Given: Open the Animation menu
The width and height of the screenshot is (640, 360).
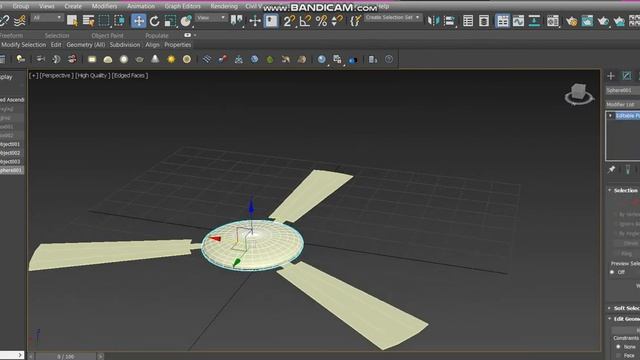Looking at the screenshot, I should tap(141, 6).
